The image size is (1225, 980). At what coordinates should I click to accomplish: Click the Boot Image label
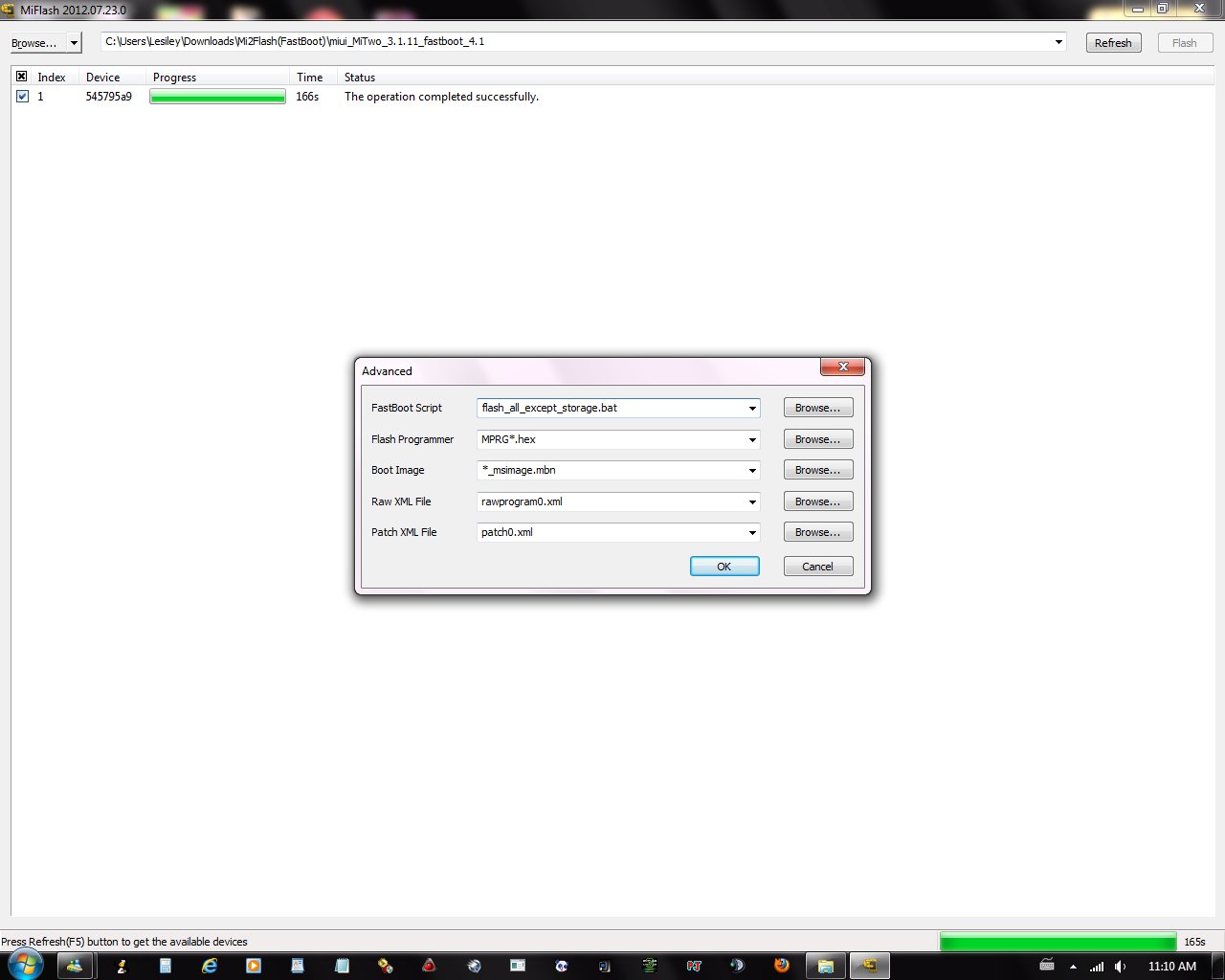point(398,470)
